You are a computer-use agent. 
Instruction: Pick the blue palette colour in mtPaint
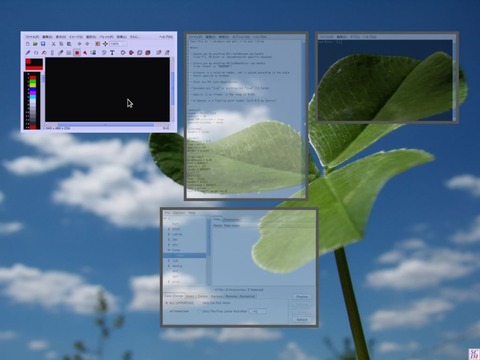point(33,89)
